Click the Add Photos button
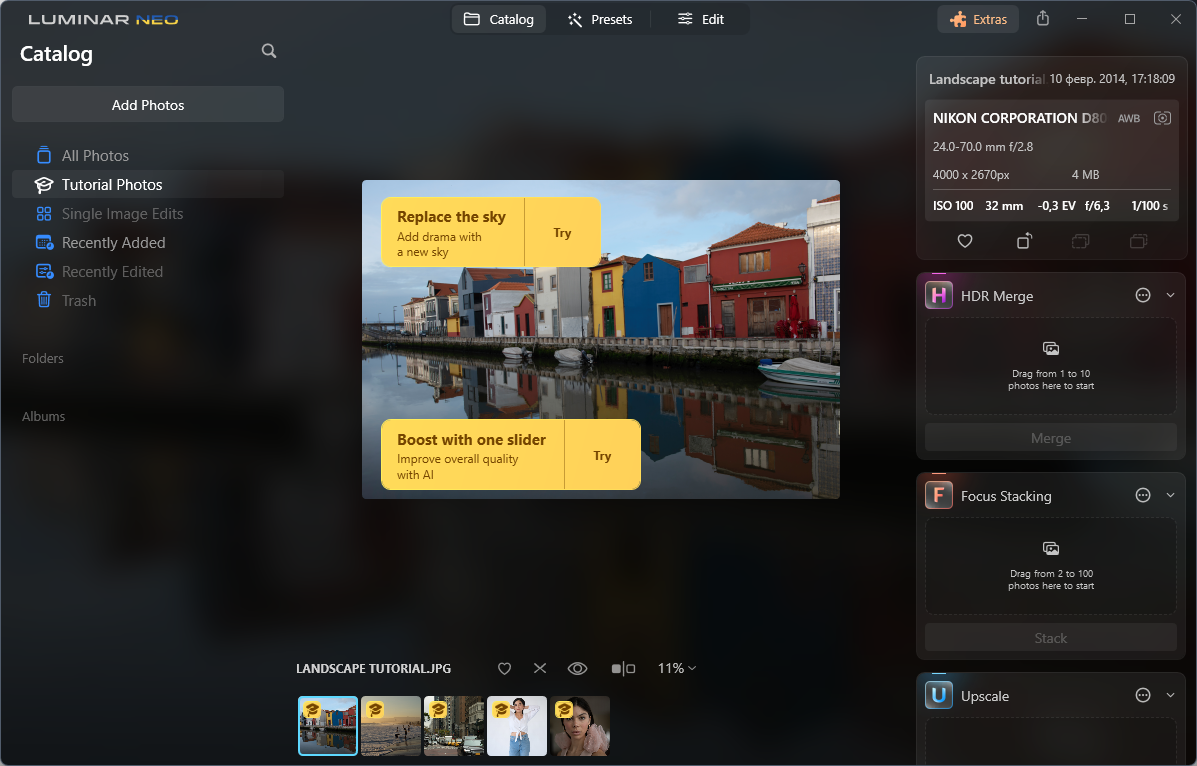 click(x=147, y=104)
